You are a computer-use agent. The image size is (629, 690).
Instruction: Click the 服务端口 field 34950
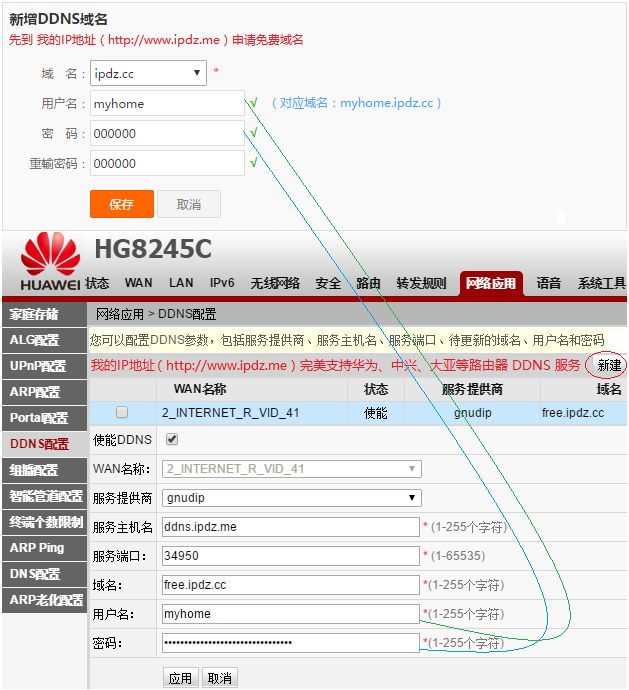click(x=291, y=556)
